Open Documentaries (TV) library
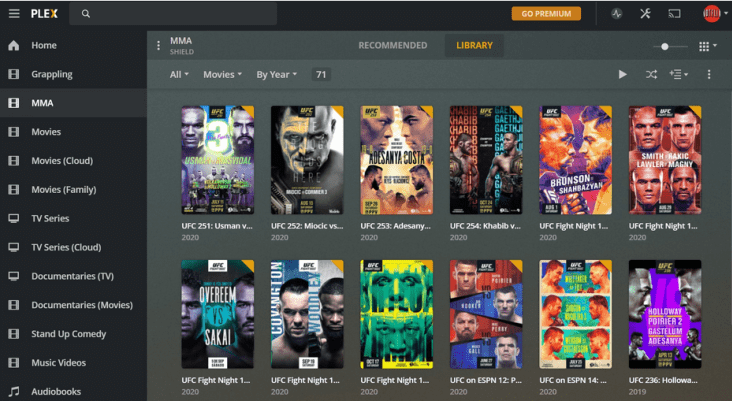732x401 pixels. tap(73, 276)
